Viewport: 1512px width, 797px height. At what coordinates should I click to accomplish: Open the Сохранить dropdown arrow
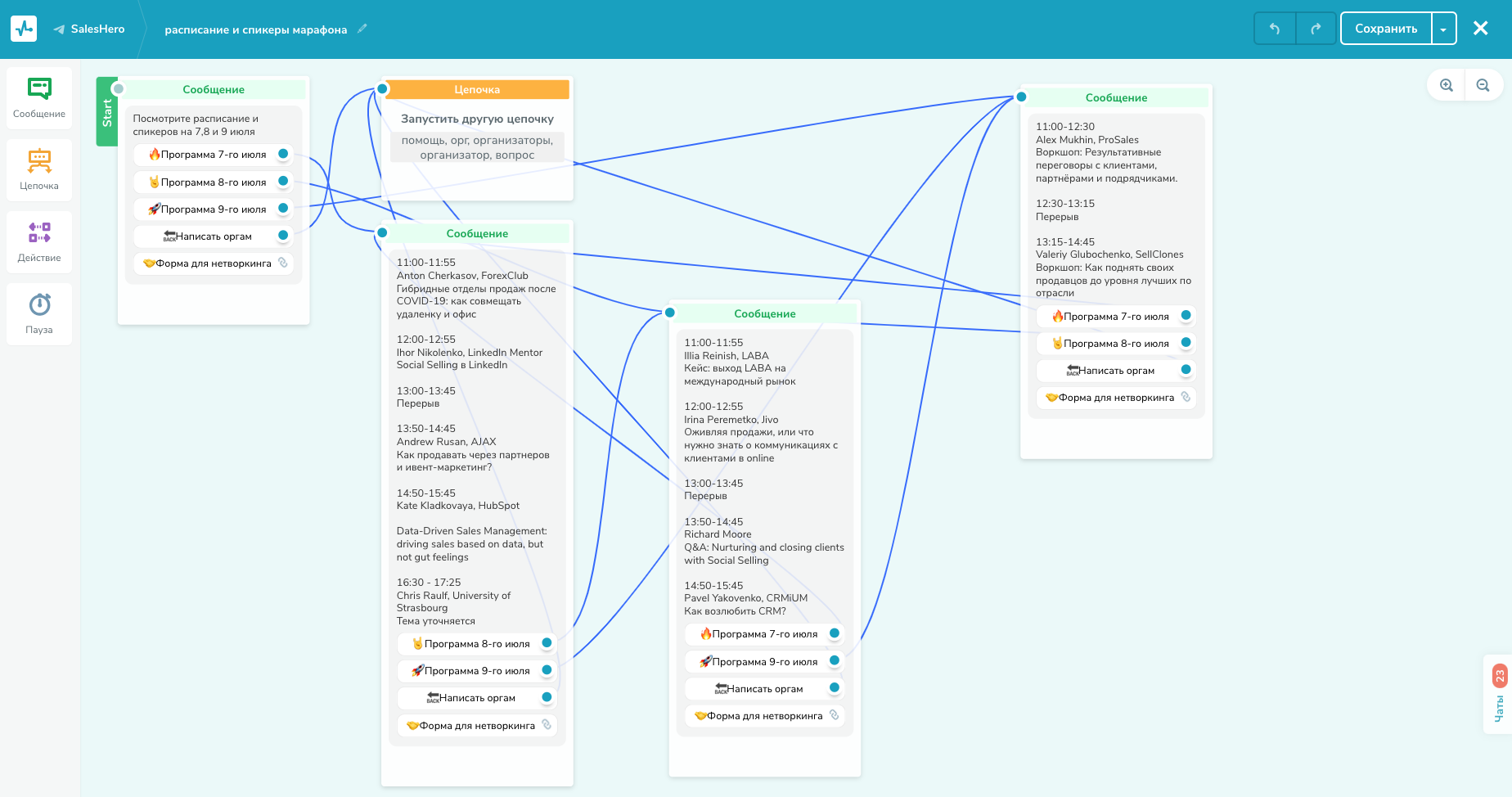1444,29
